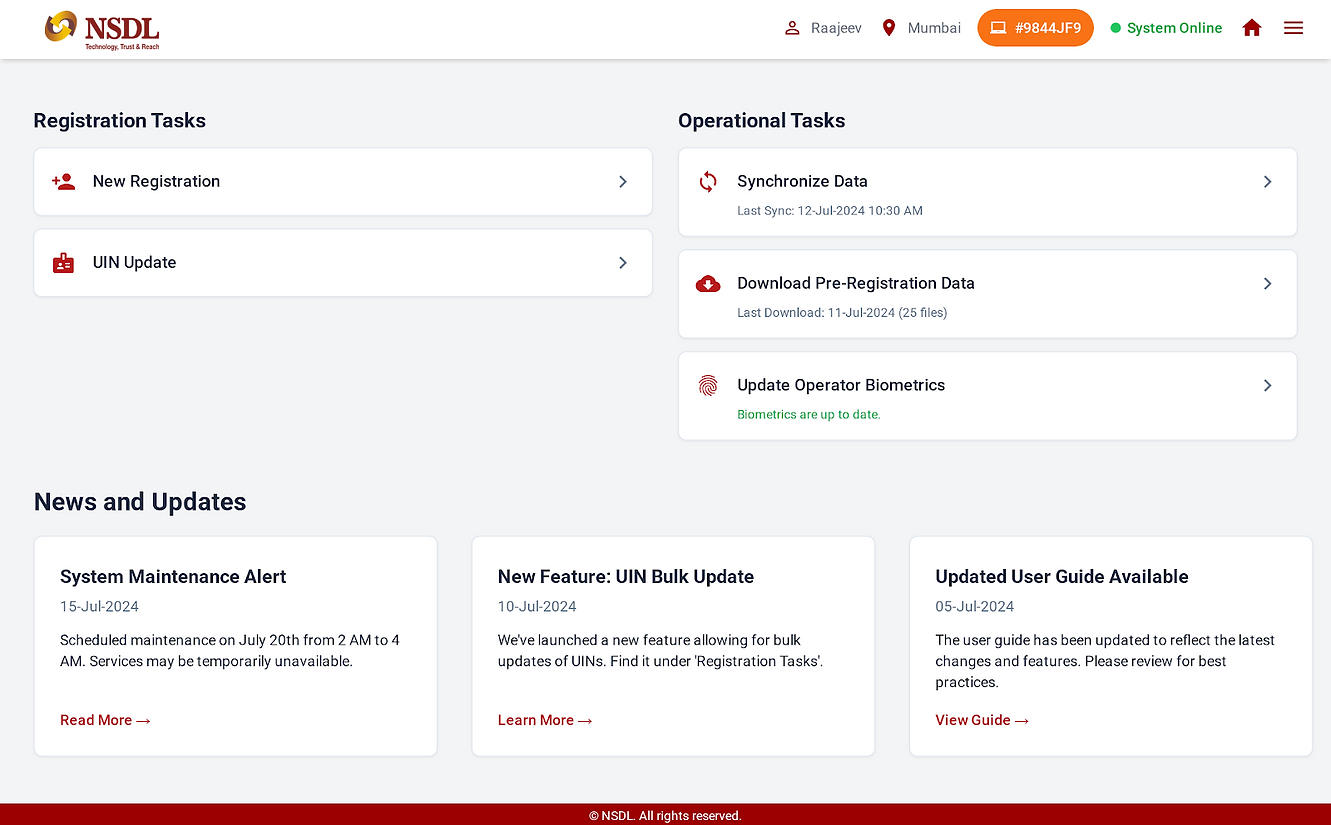This screenshot has height=825, width=1331.
Task: Go to home via house icon
Action: [x=1252, y=28]
